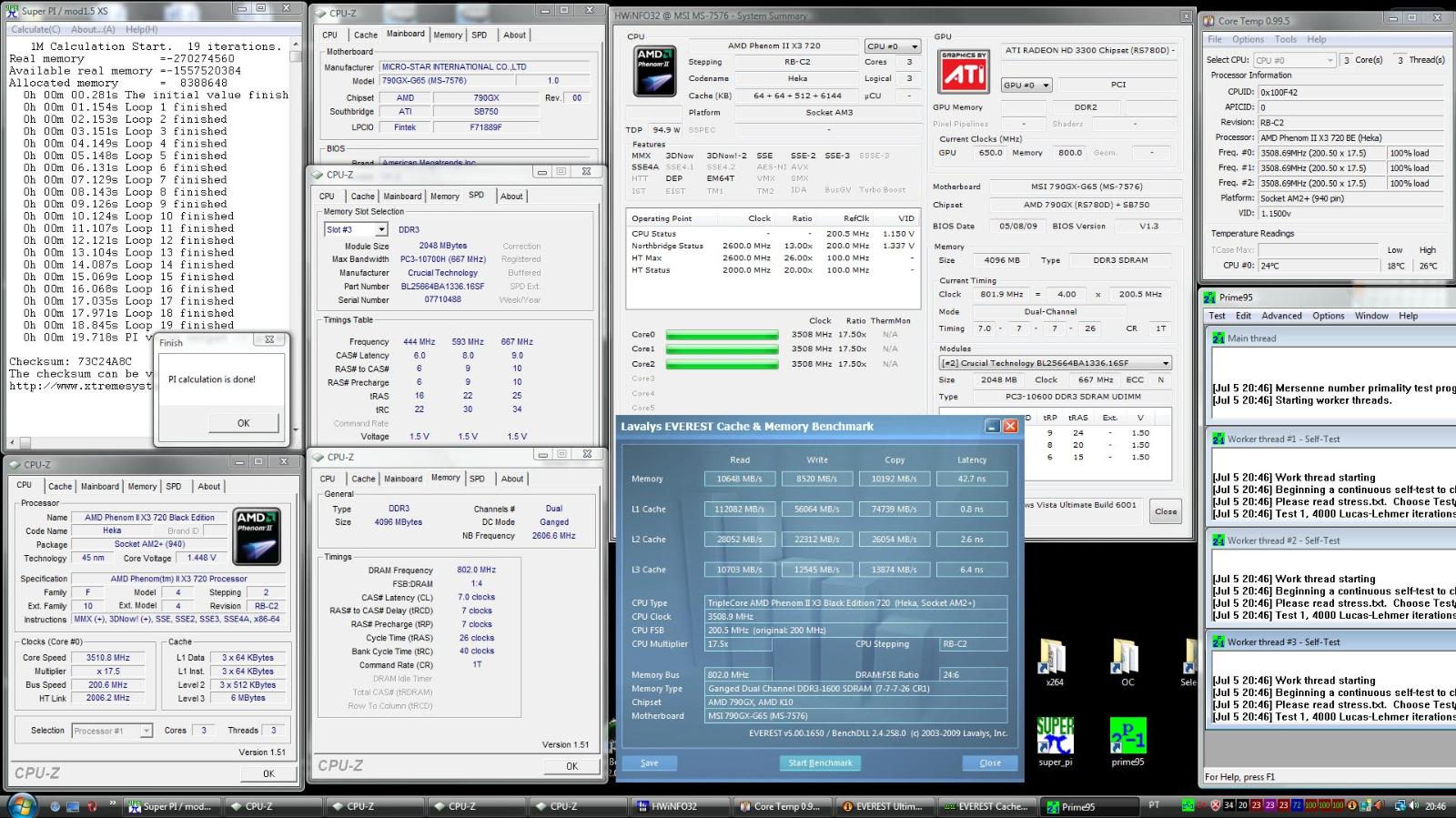Screen dimensions: 1456x818
Task: Open the Window menu in Prime95
Action: 1371,316
